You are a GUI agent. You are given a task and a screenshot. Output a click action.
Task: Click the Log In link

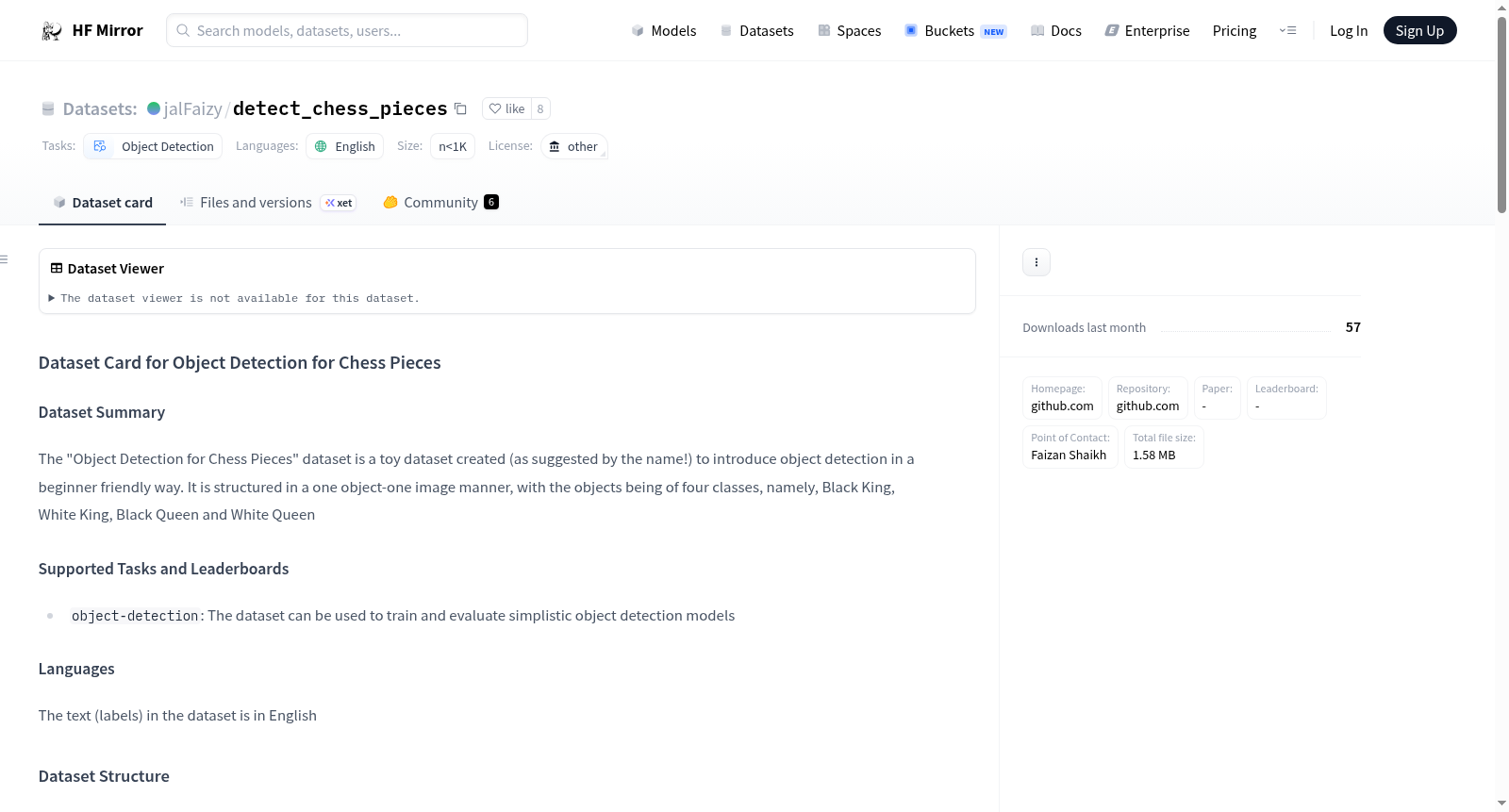point(1349,31)
